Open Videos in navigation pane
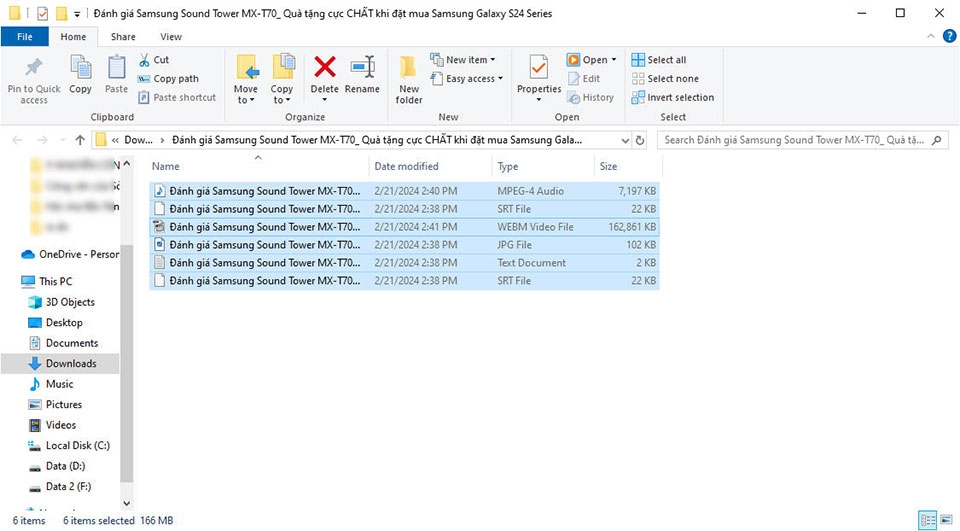 click(52, 425)
